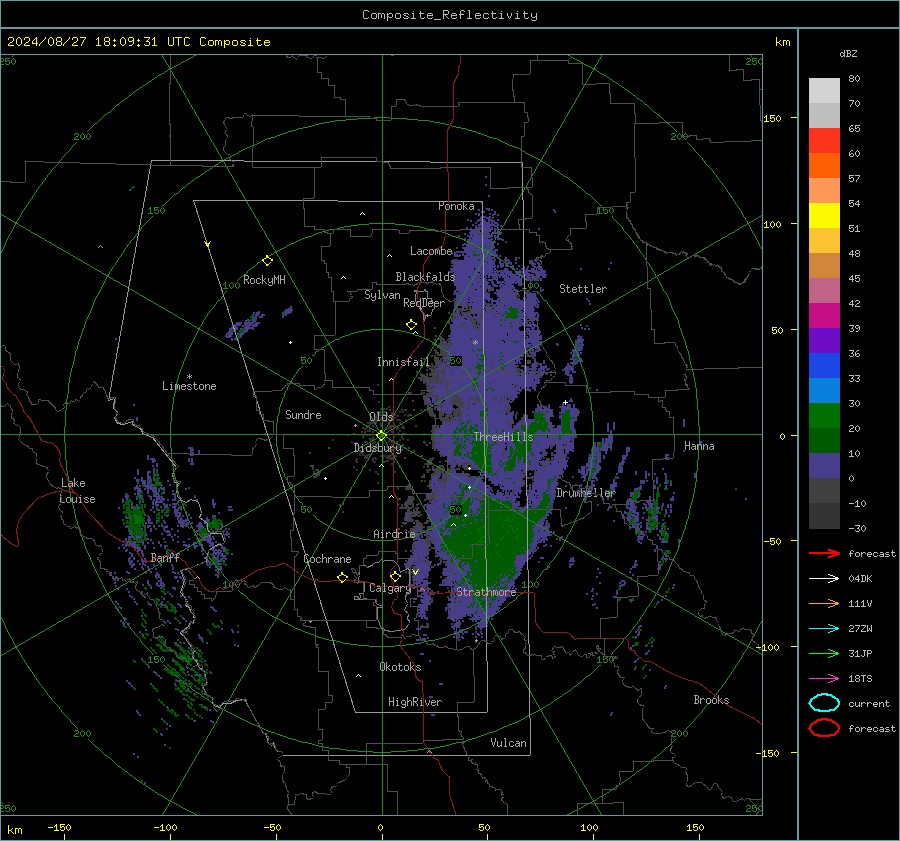Screen dimensions: 900x841
Task: Click the 'RedDeer' city label
Action: [424, 303]
